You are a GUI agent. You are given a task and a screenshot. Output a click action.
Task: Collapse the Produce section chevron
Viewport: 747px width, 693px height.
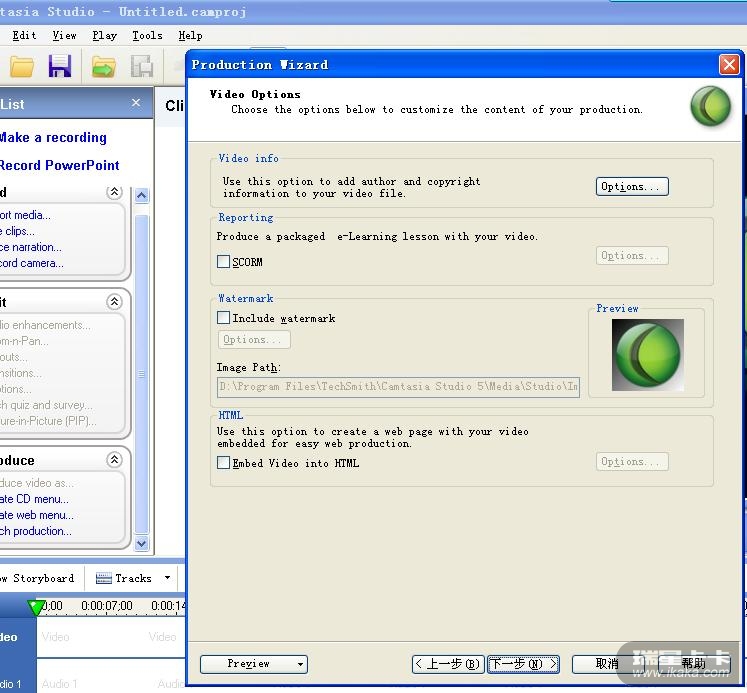114,460
